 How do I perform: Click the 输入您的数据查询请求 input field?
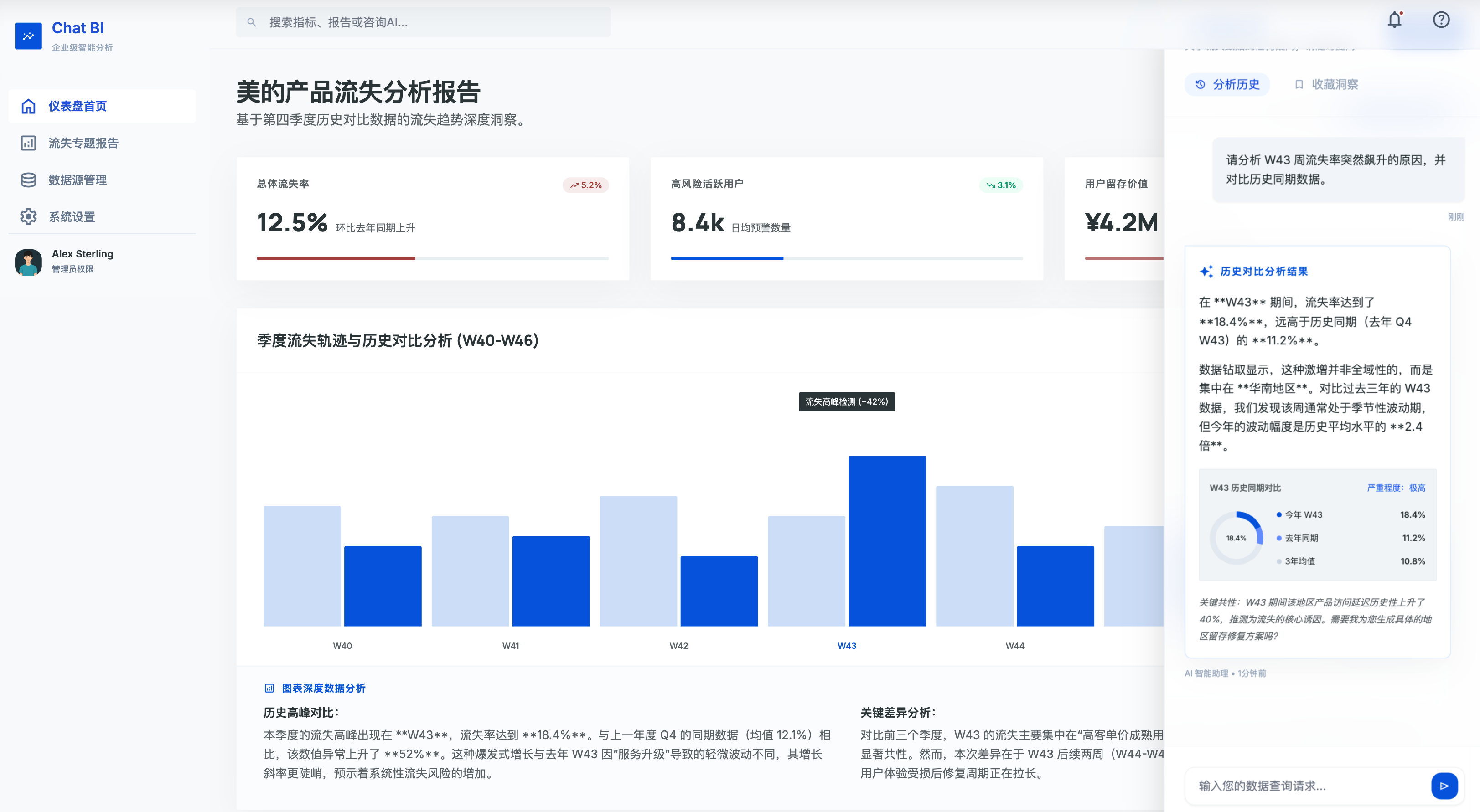click(x=1293, y=786)
